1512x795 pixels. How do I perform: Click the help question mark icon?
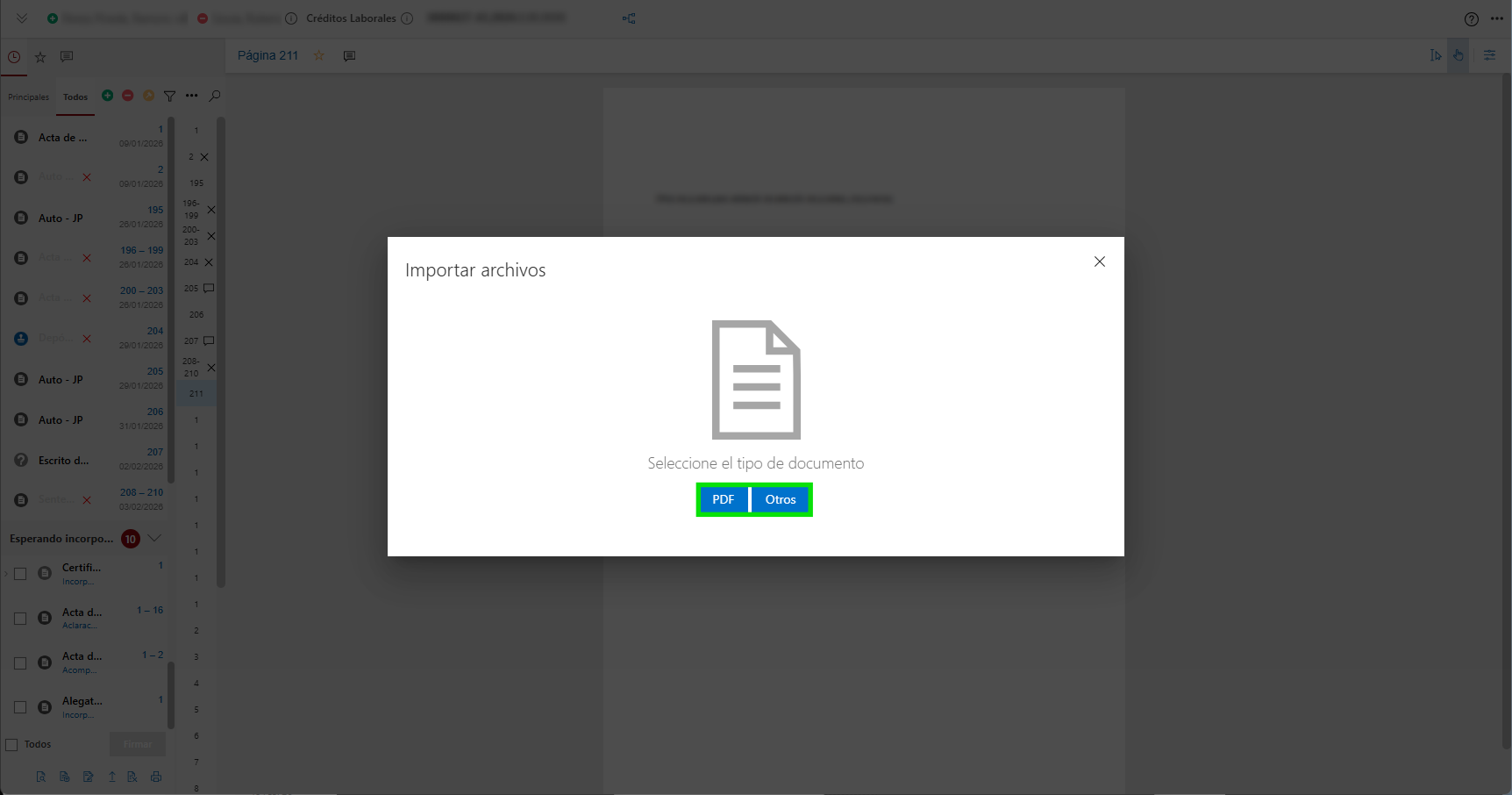tap(1471, 19)
